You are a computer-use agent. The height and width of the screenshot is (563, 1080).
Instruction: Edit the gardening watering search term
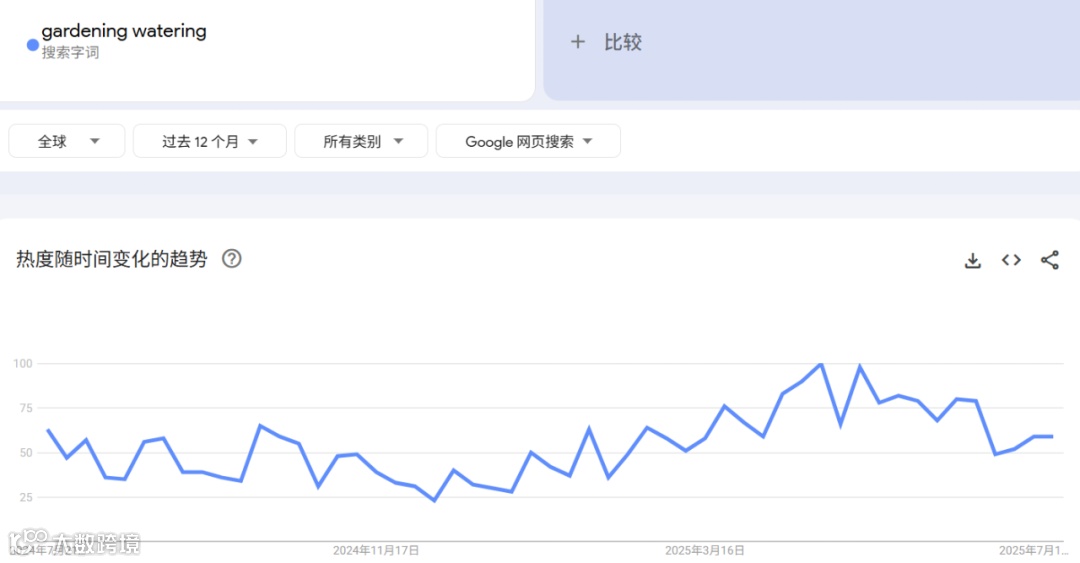(124, 31)
